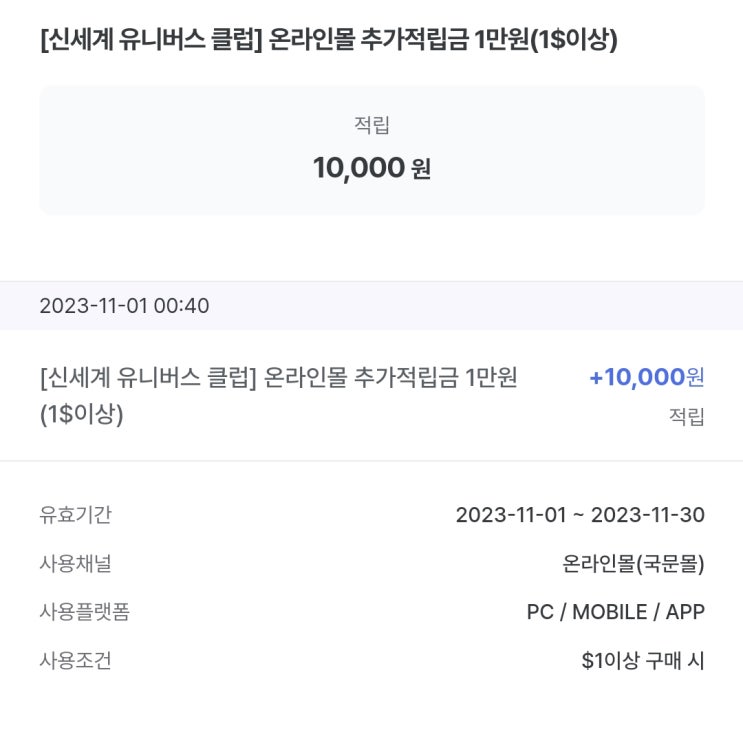Select APP in the platform list

click(685, 612)
